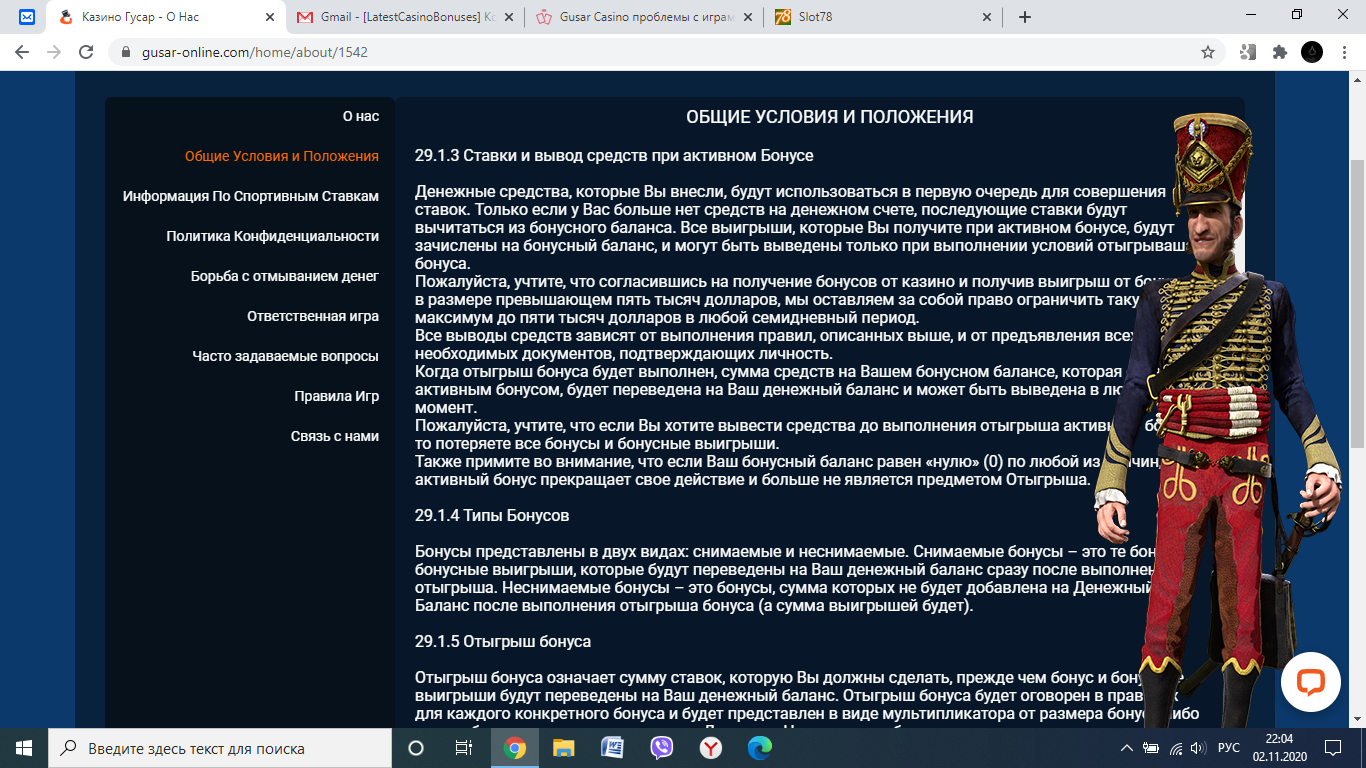This screenshot has width=1366, height=768.
Task: Switch the РУС input language
Action: [x=1229, y=748]
